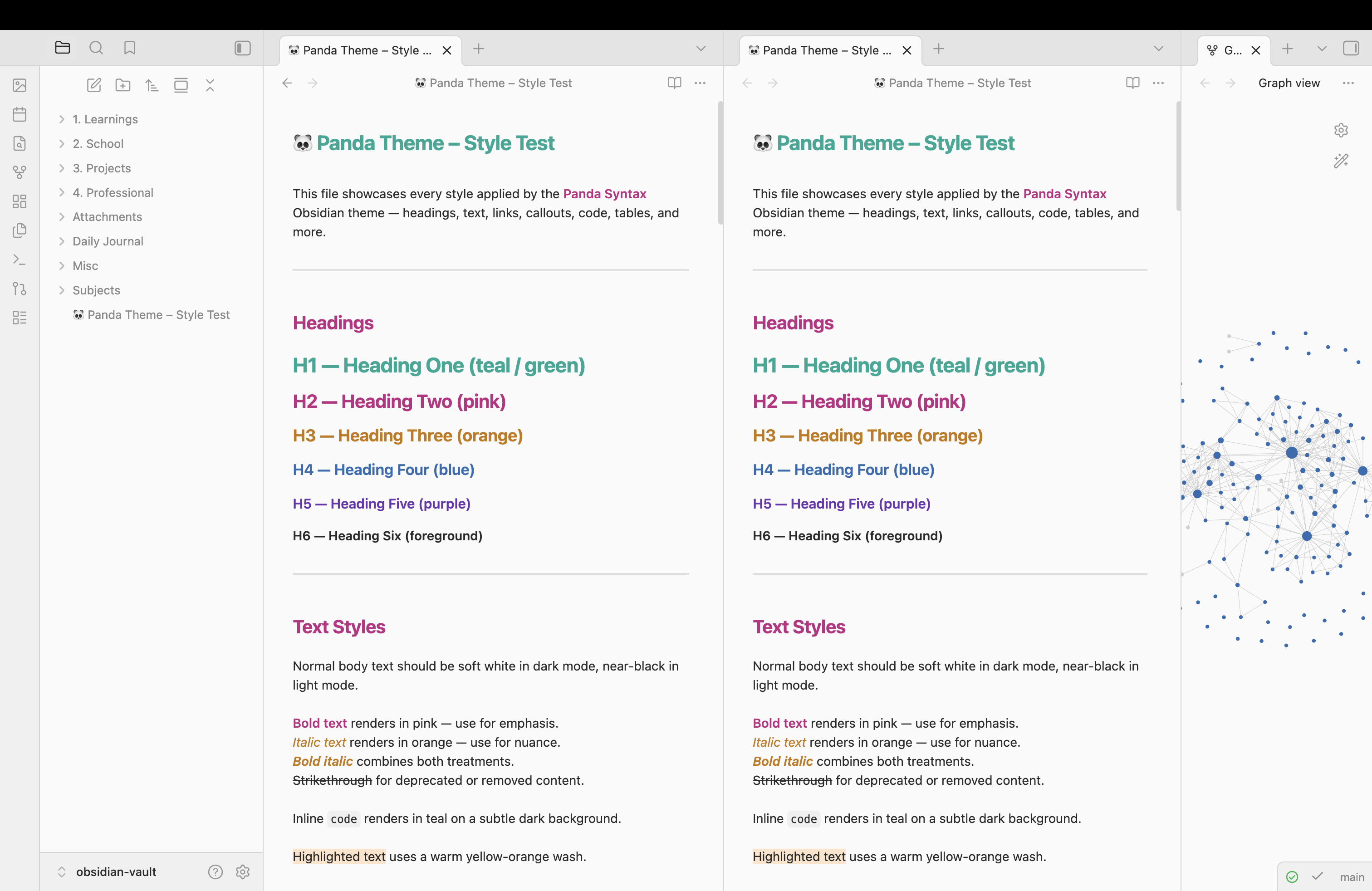This screenshot has width=1372, height=891.
Task: Open the file explorer (folder) tab
Action: tap(62, 48)
